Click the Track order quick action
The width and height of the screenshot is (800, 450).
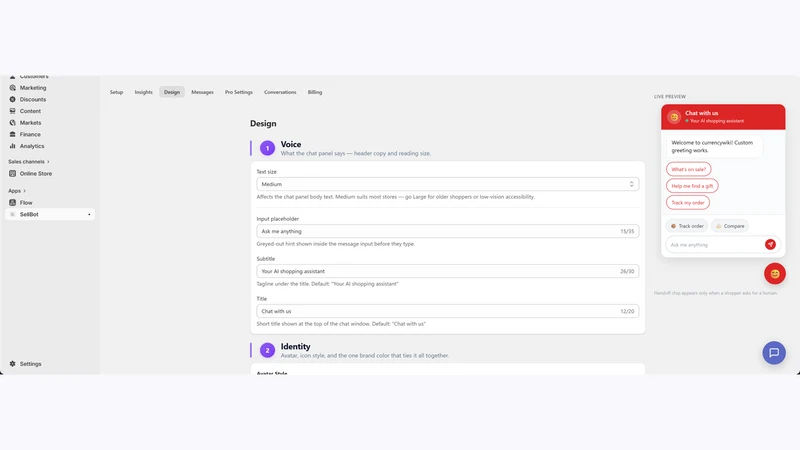(687, 226)
